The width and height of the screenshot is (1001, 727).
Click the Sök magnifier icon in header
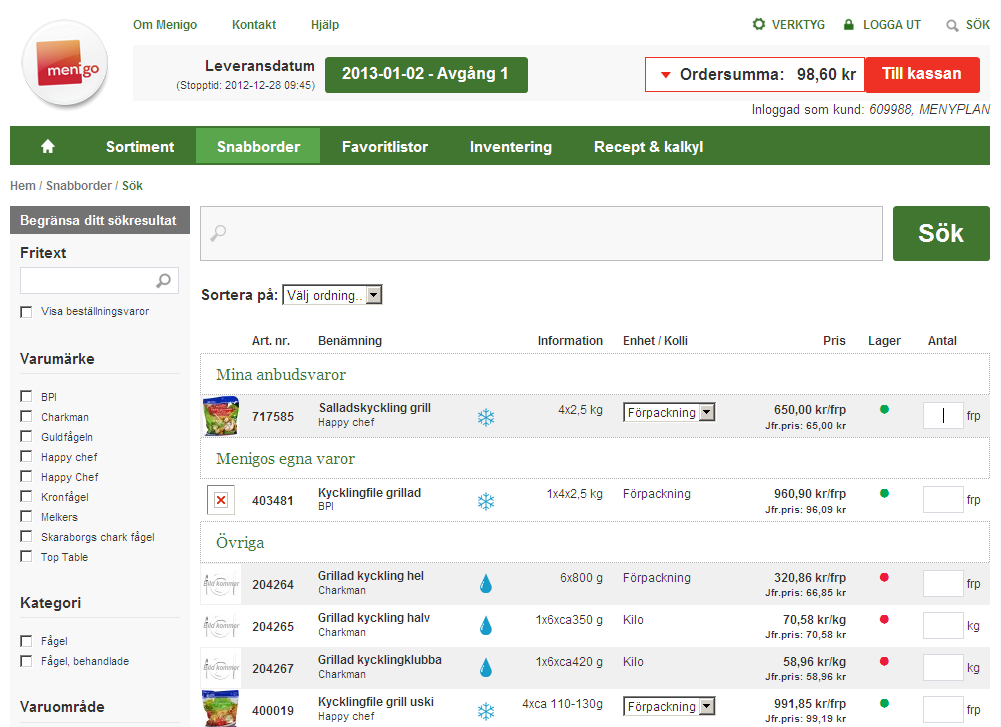(x=952, y=26)
